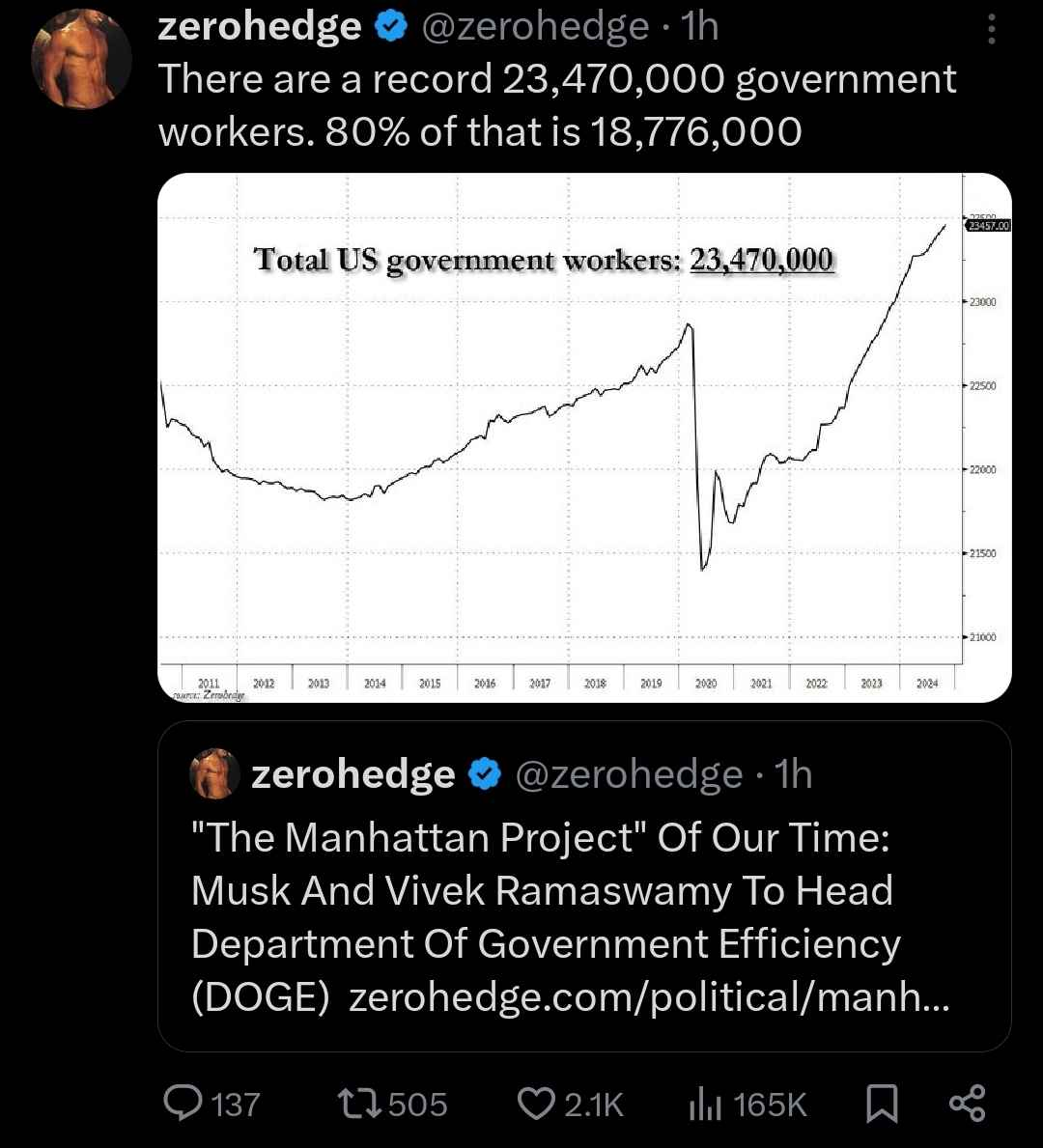Click the 1h timestamp in quoted tweet
1043x1148 pixels.
[793, 774]
